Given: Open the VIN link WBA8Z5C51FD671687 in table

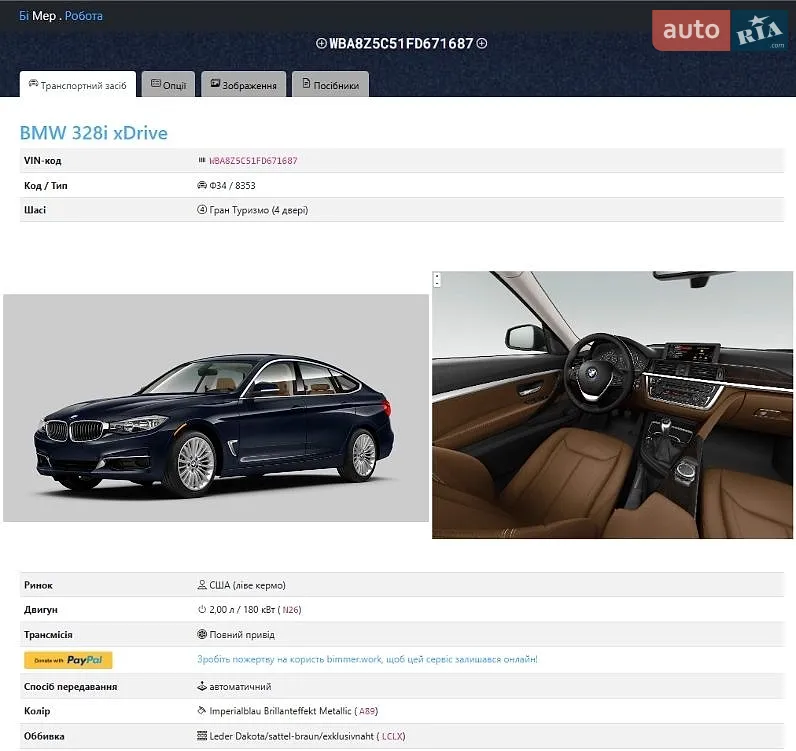Looking at the screenshot, I should pos(253,160).
